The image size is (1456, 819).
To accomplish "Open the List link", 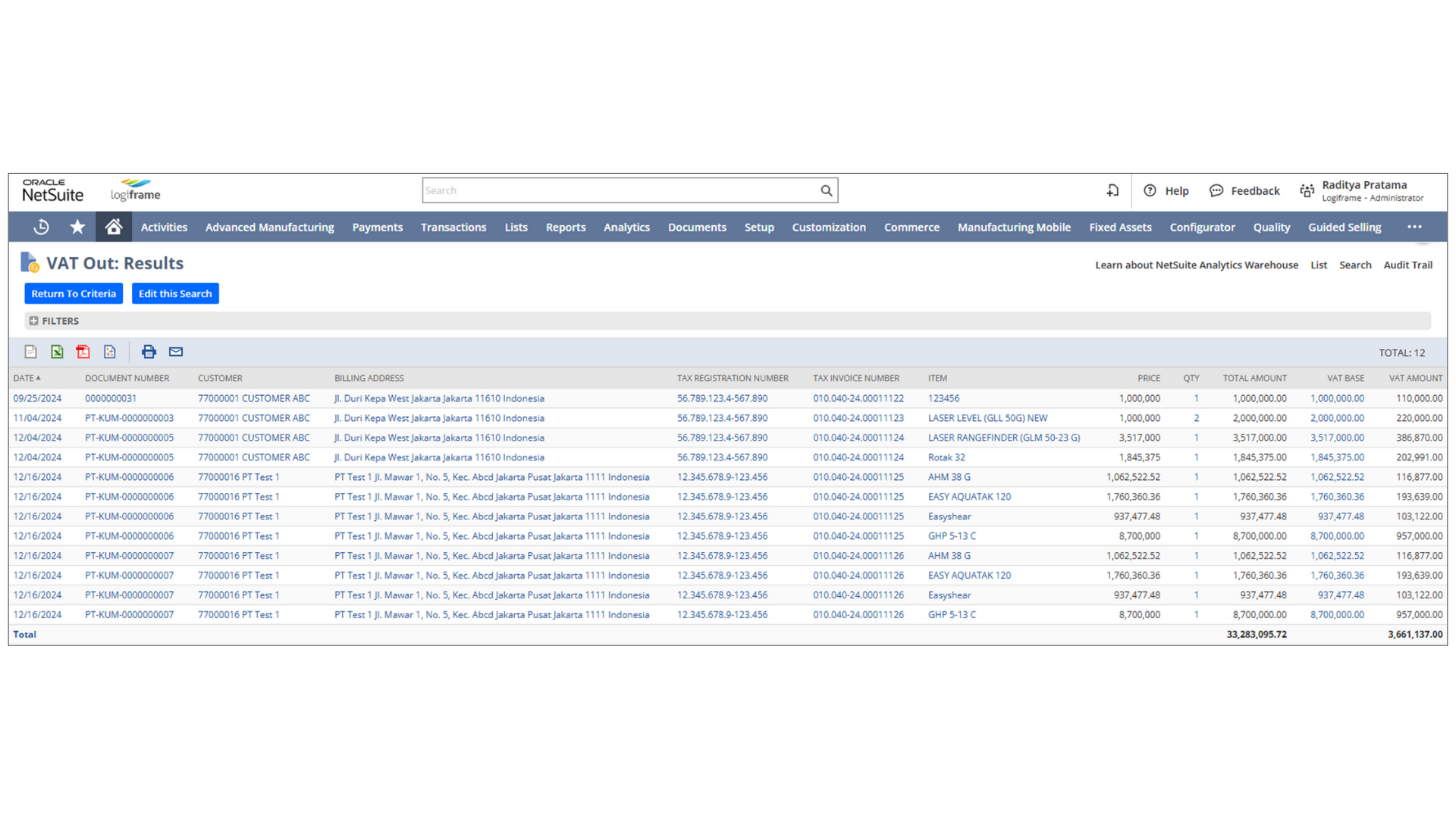I will click(1319, 265).
